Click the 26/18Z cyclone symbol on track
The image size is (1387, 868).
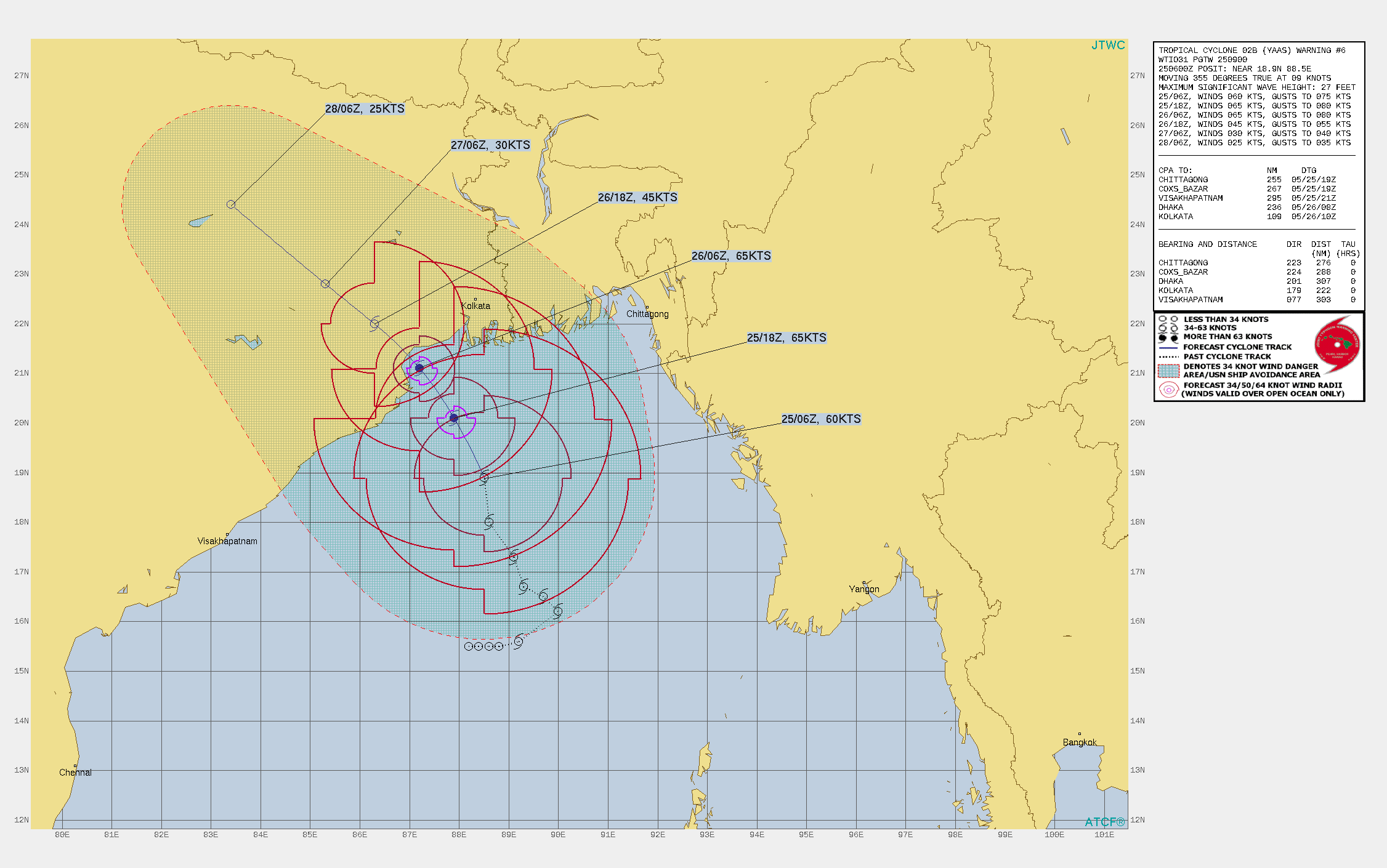(x=374, y=323)
